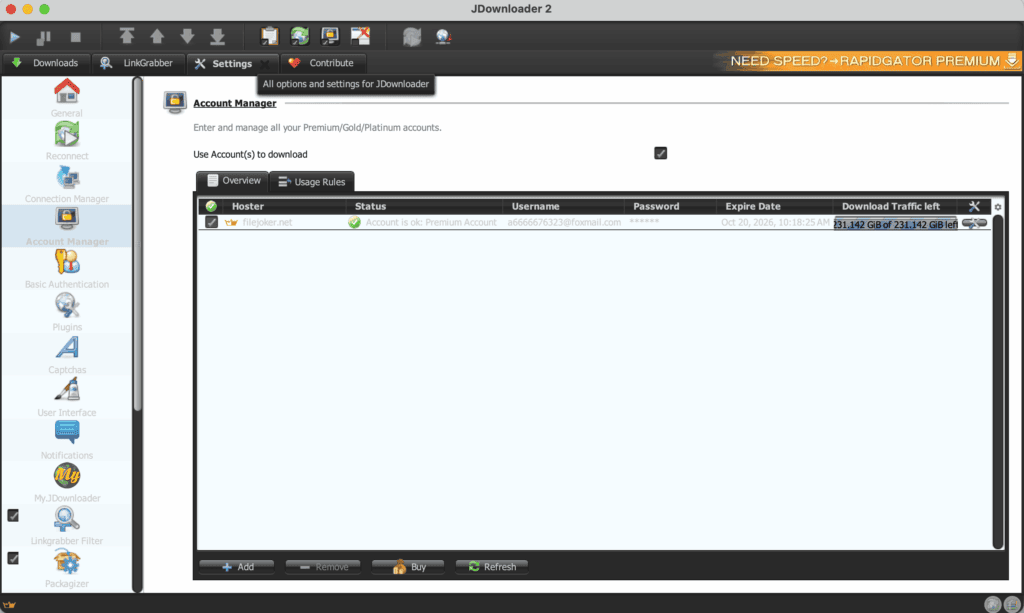The width and height of the screenshot is (1024, 613).
Task: Switch to the LinkGrabber tab
Action: [137, 63]
